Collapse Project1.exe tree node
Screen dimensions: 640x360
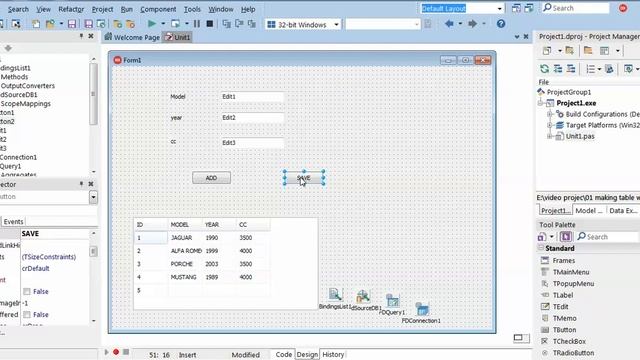pyautogui.click(x=541, y=103)
